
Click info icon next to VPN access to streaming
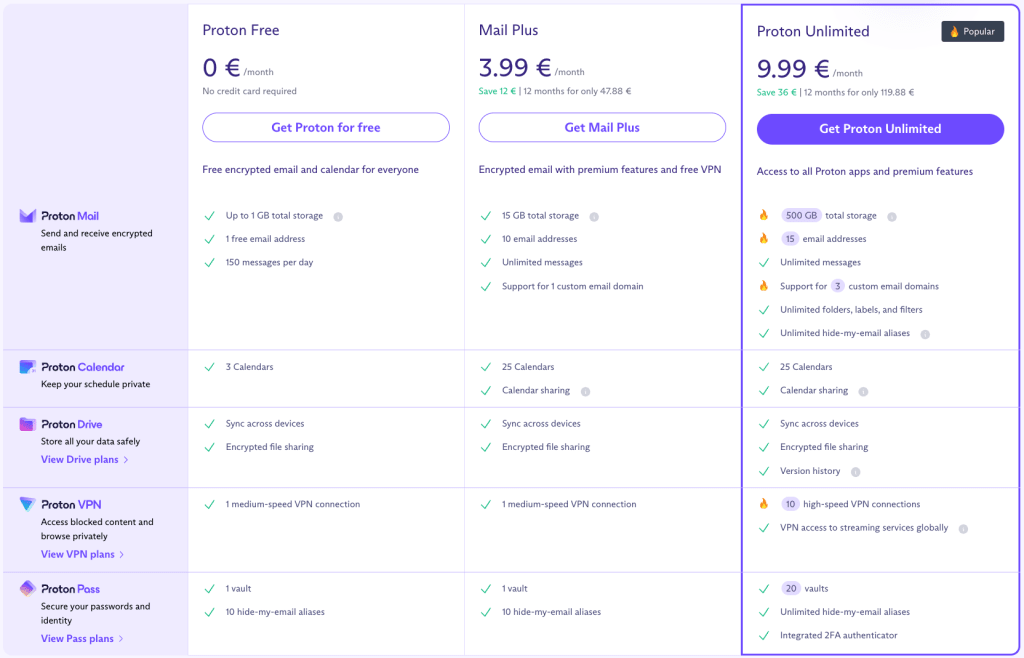(963, 529)
